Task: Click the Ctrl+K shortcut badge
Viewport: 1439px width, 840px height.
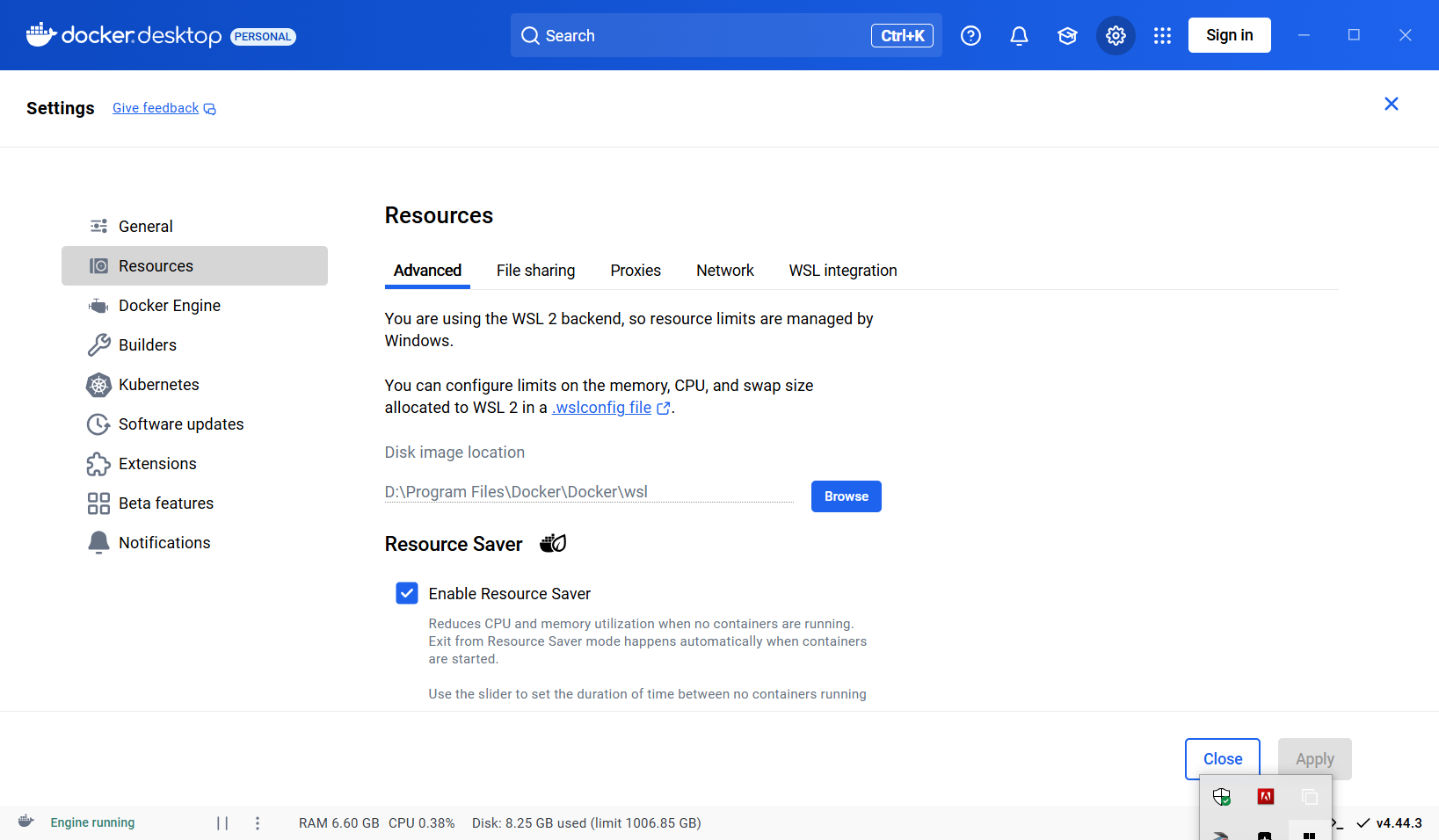Action: point(902,36)
